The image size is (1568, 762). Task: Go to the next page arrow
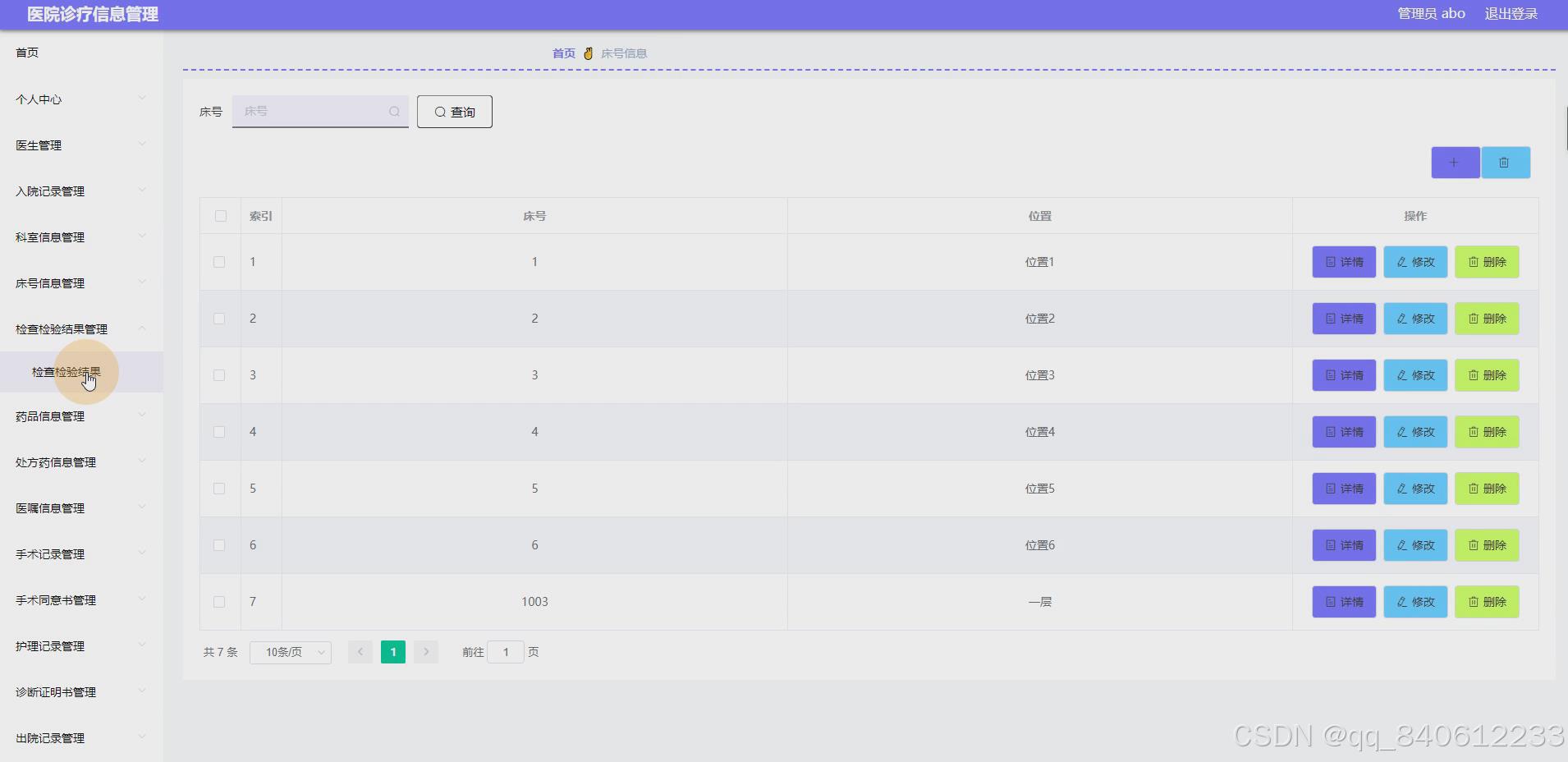(426, 652)
